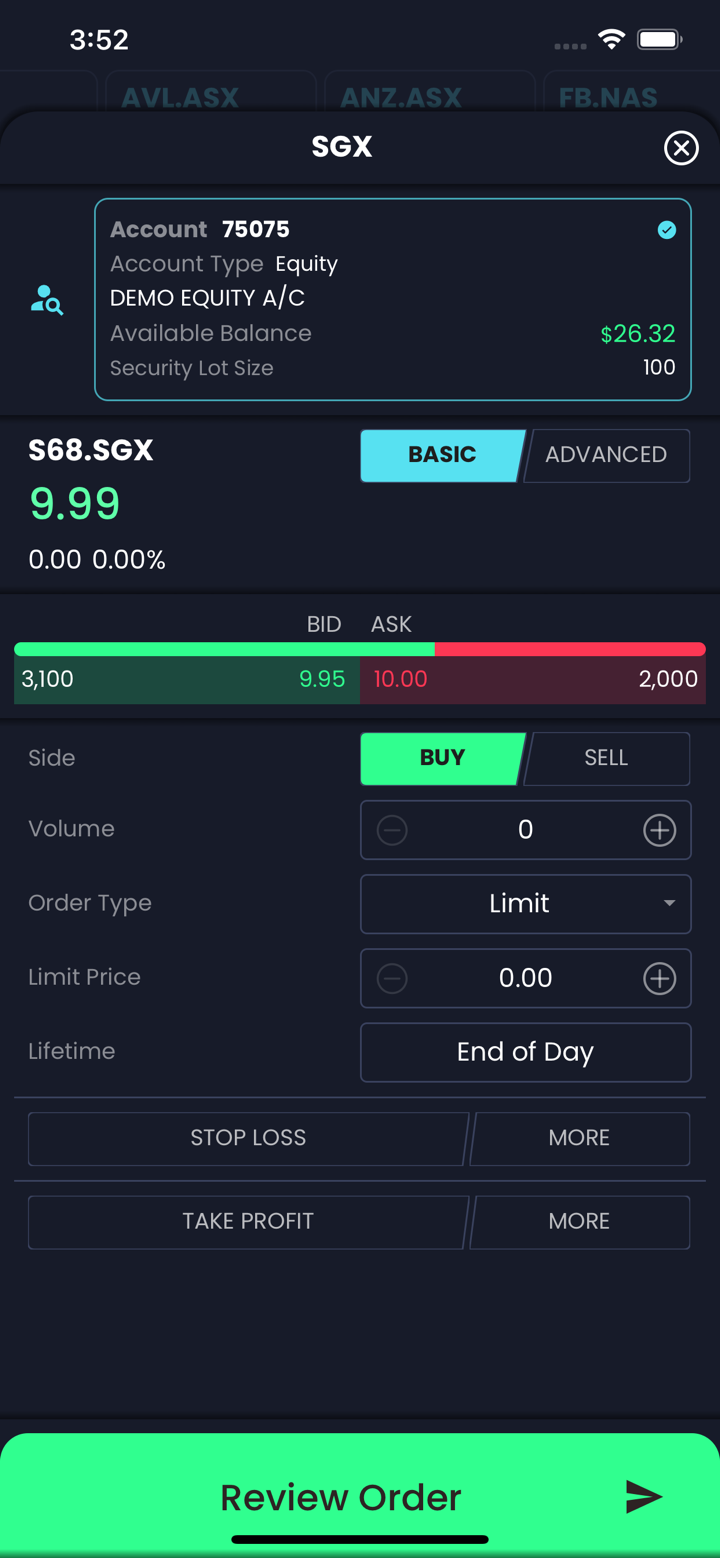Switch order side to SELL
Screen dimensions: 720x1558
pyautogui.click(x=606, y=758)
